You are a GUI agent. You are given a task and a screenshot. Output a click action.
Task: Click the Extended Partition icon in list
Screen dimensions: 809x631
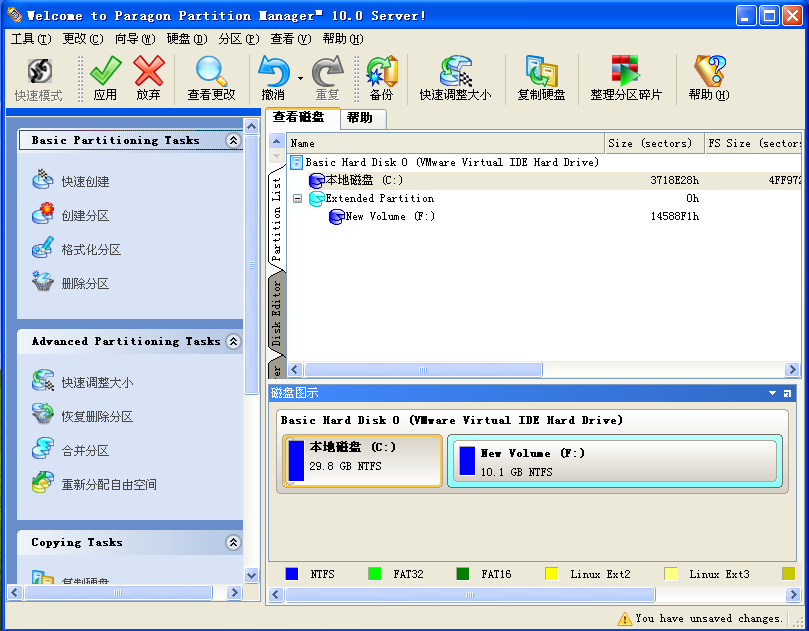[316, 199]
